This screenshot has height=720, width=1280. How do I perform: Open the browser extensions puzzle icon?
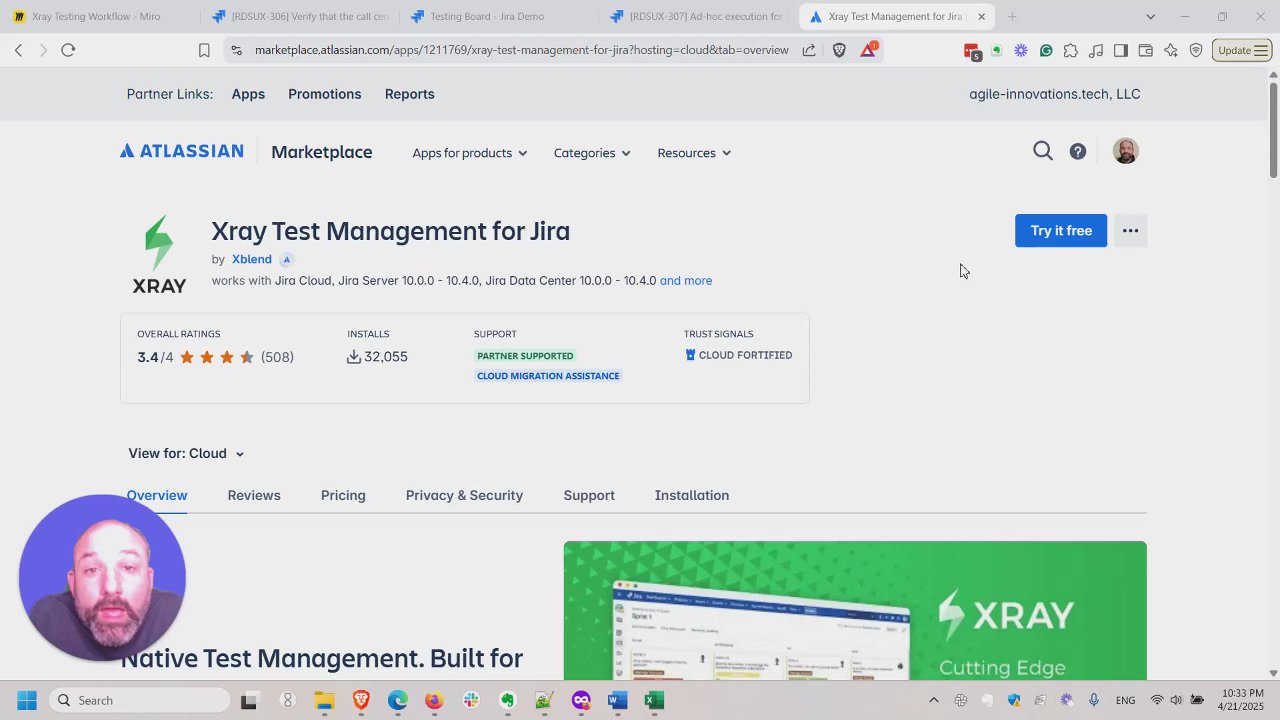[1071, 50]
